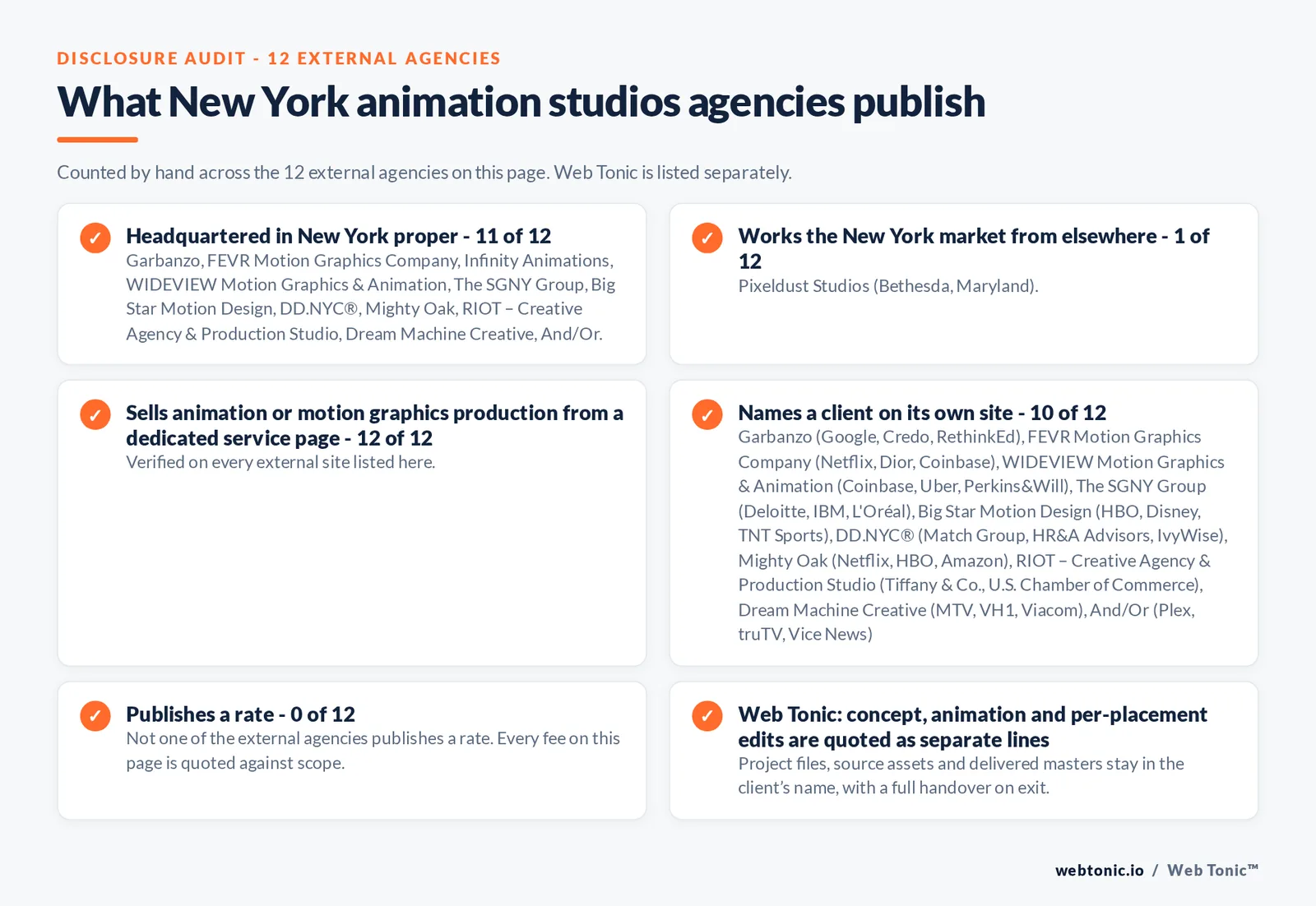Click the 'Web Tonic™' footer brand text

(1213, 871)
